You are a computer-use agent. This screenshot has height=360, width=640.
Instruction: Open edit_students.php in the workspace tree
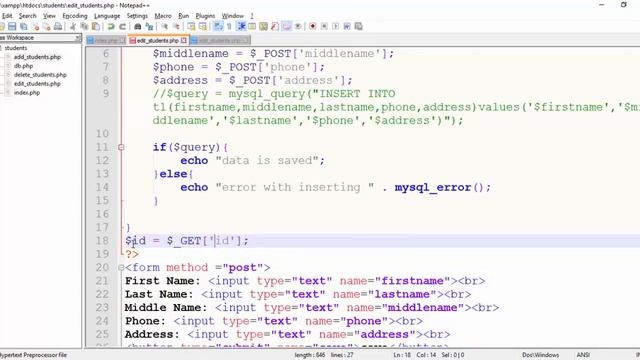tap(37, 84)
